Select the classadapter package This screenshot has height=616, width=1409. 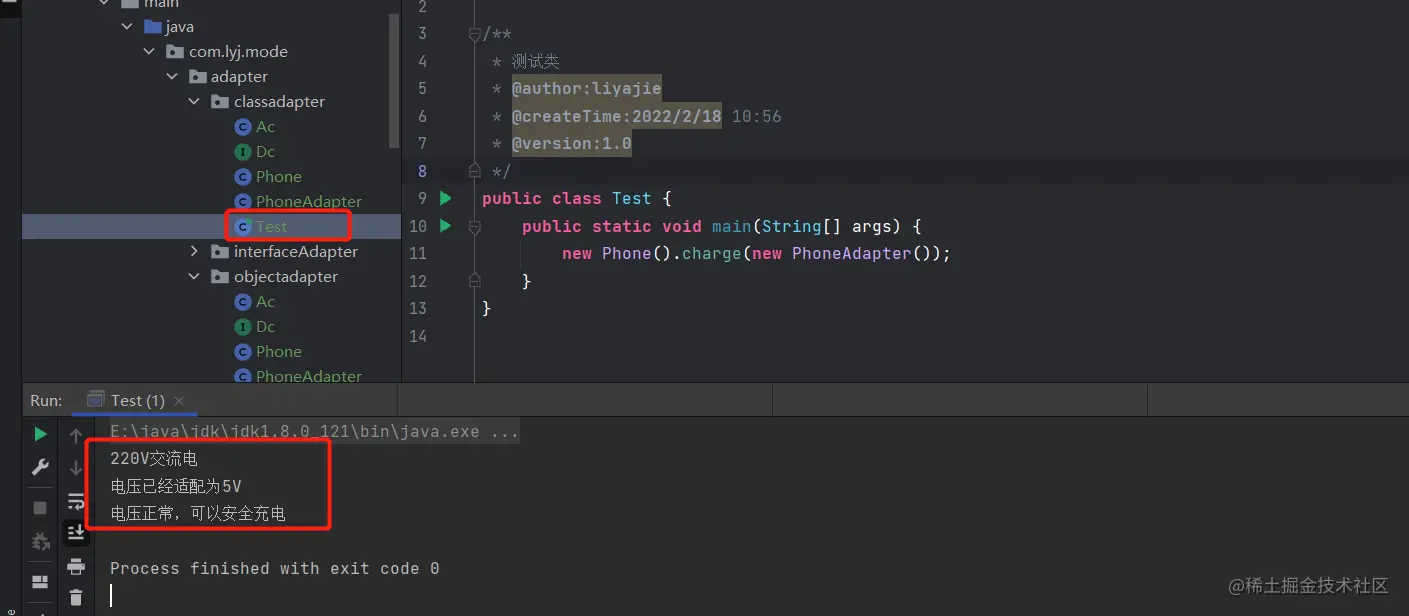pos(279,101)
